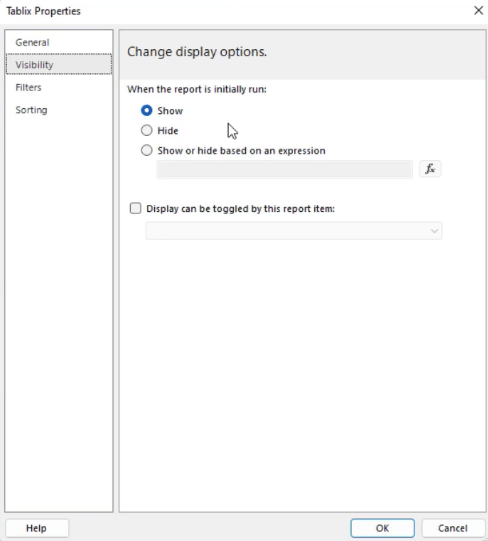Close the Tablix Properties dialog with X

click(478, 10)
